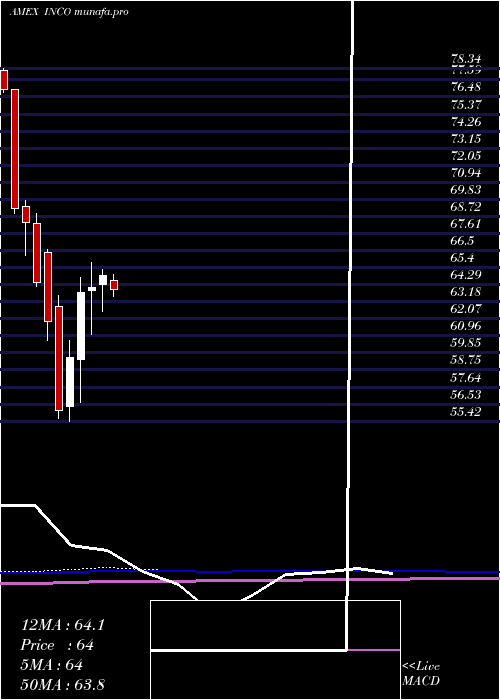Click the 64.29 axis value
500x700 pixels.
pos(466,275)
